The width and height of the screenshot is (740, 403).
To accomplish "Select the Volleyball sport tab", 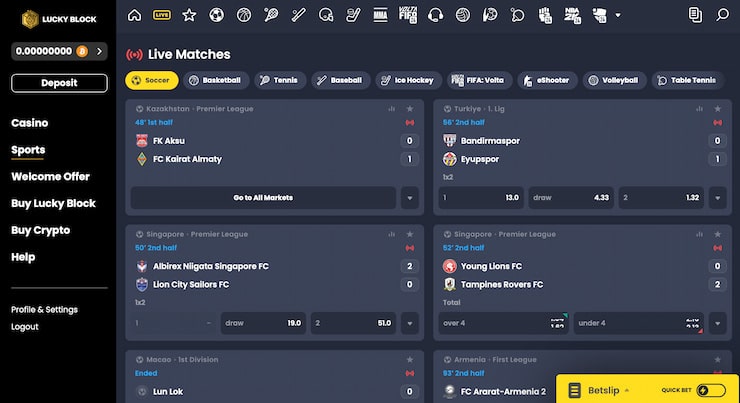I will pos(614,80).
